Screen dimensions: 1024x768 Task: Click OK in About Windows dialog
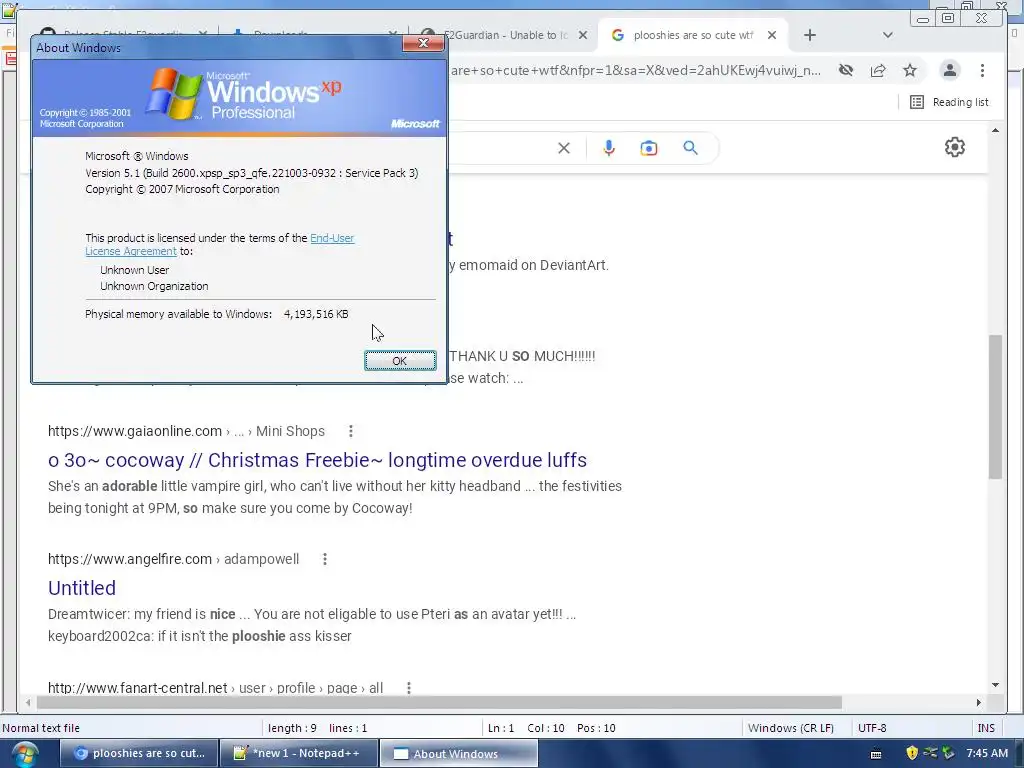pyautogui.click(x=400, y=360)
